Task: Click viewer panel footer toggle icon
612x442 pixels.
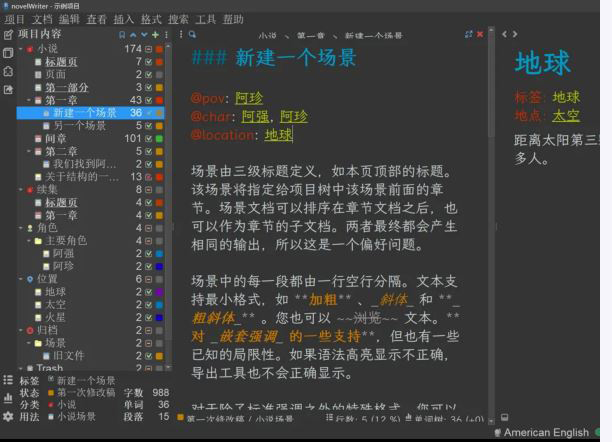Action: [504, 417]
